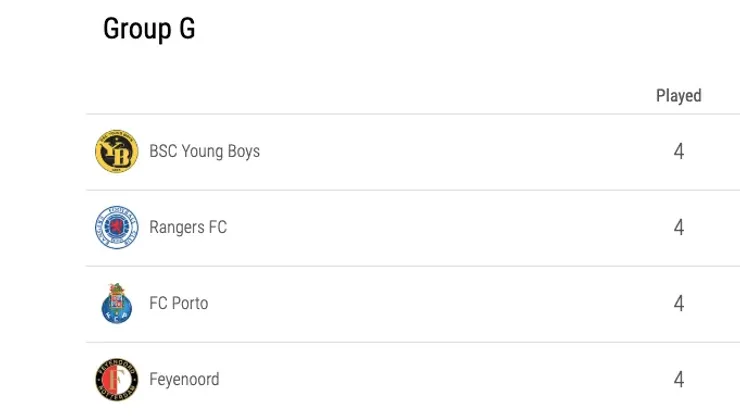The height and width of the screenshot is (416, 740).
Task: Click the Group G heading
Action: coord(149,30)
